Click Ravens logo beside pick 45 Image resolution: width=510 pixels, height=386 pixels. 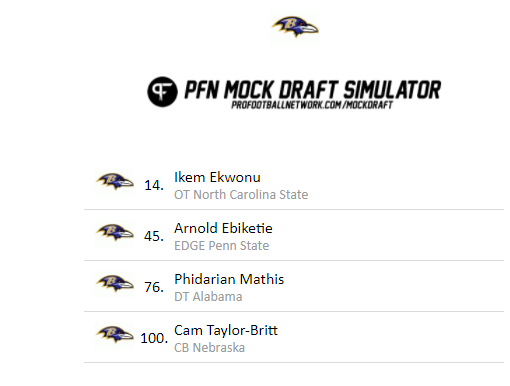[x=114, y=233]
